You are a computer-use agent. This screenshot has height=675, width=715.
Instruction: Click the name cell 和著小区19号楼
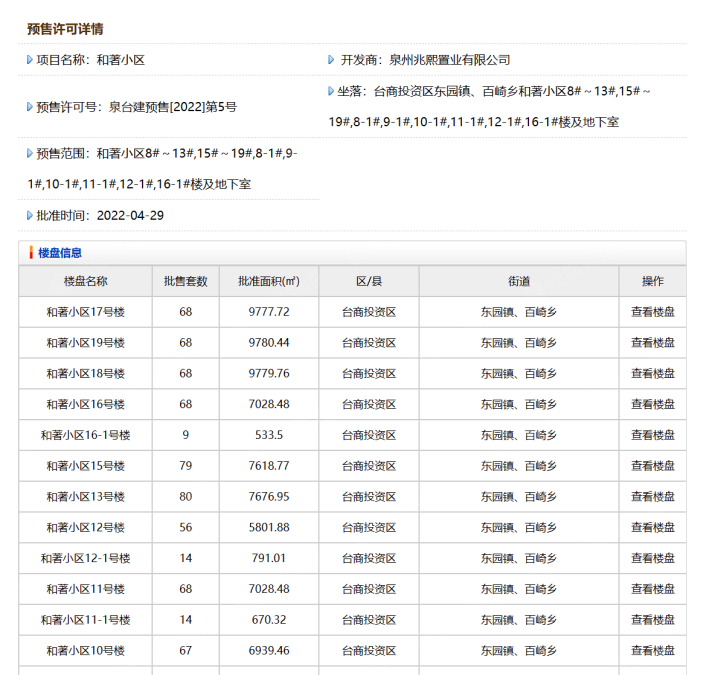click(85, 343)
